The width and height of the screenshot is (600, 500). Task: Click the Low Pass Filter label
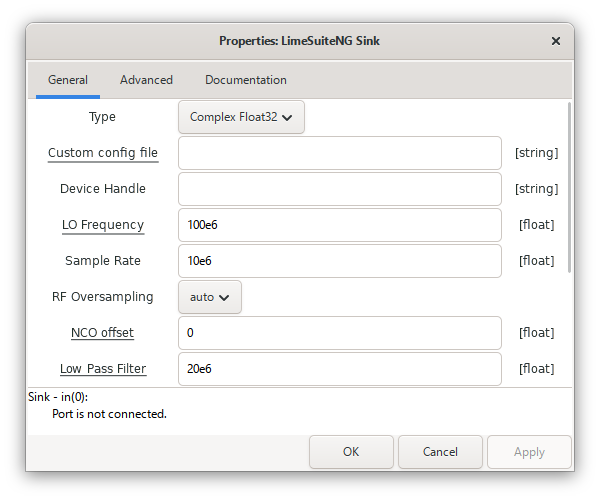103,369
